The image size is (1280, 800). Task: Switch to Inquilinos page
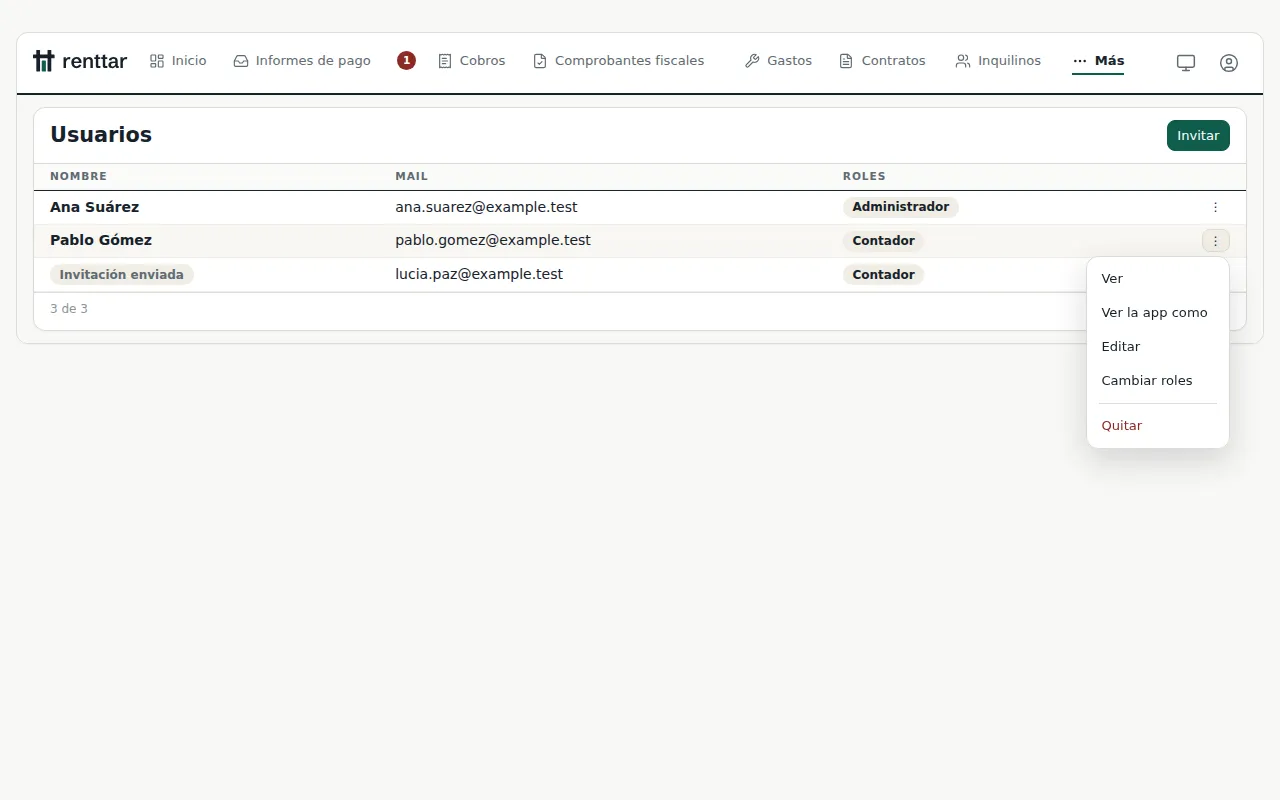point(998,61)
